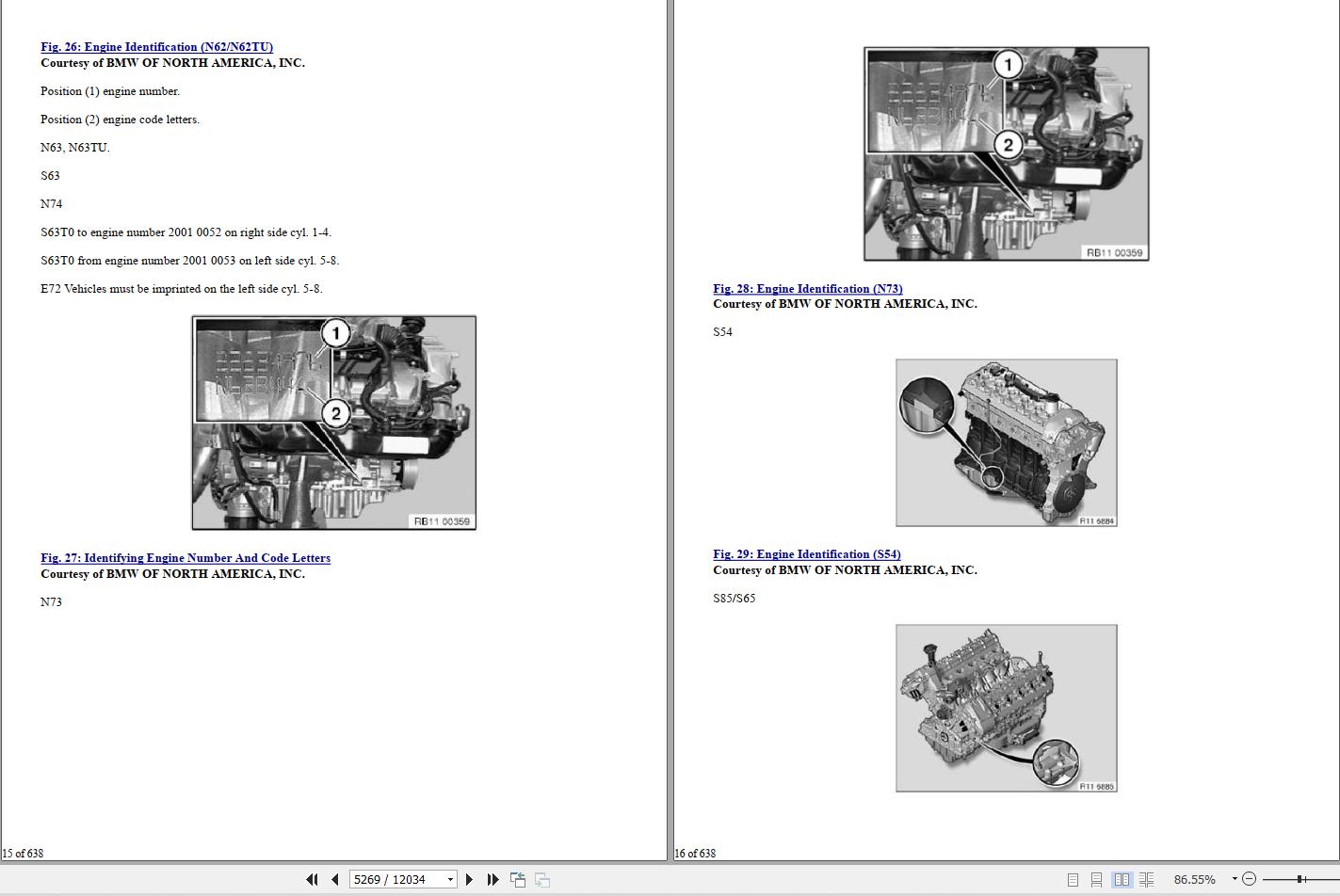Open Fig. 29 Engine Identification S54 link

(x=805, y=553)
